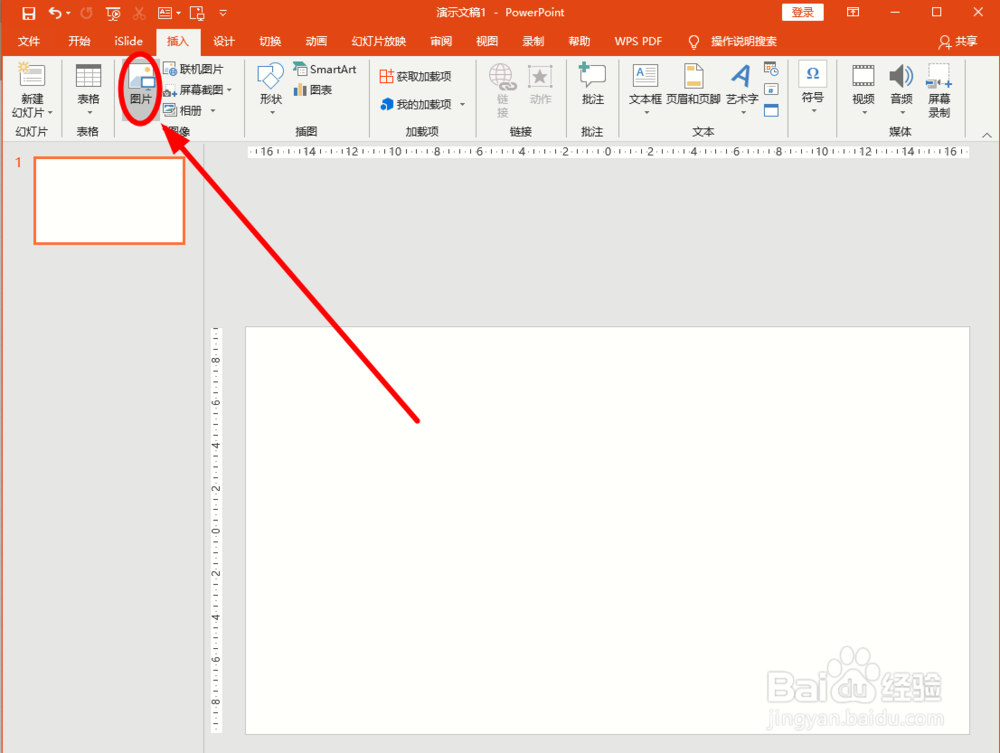Click 操作说明搜索 search box
Screen dimensions: 1000x753
[744, 41]
